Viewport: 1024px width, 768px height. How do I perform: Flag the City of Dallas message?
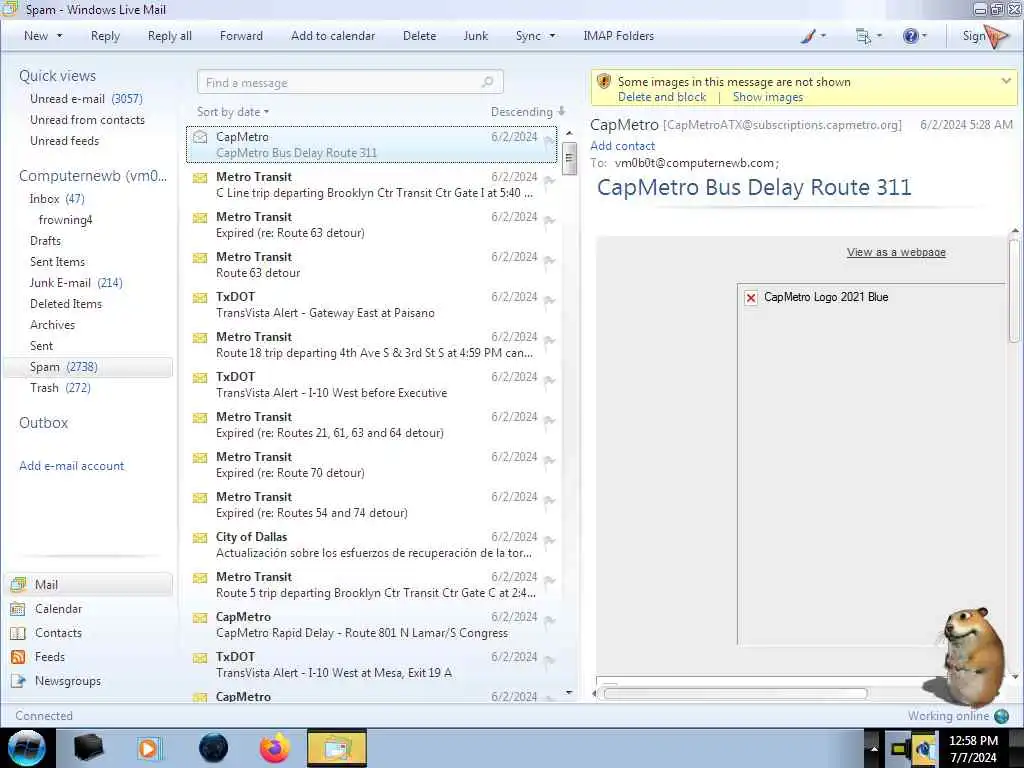pyautogui.click(x=549, y=541)
